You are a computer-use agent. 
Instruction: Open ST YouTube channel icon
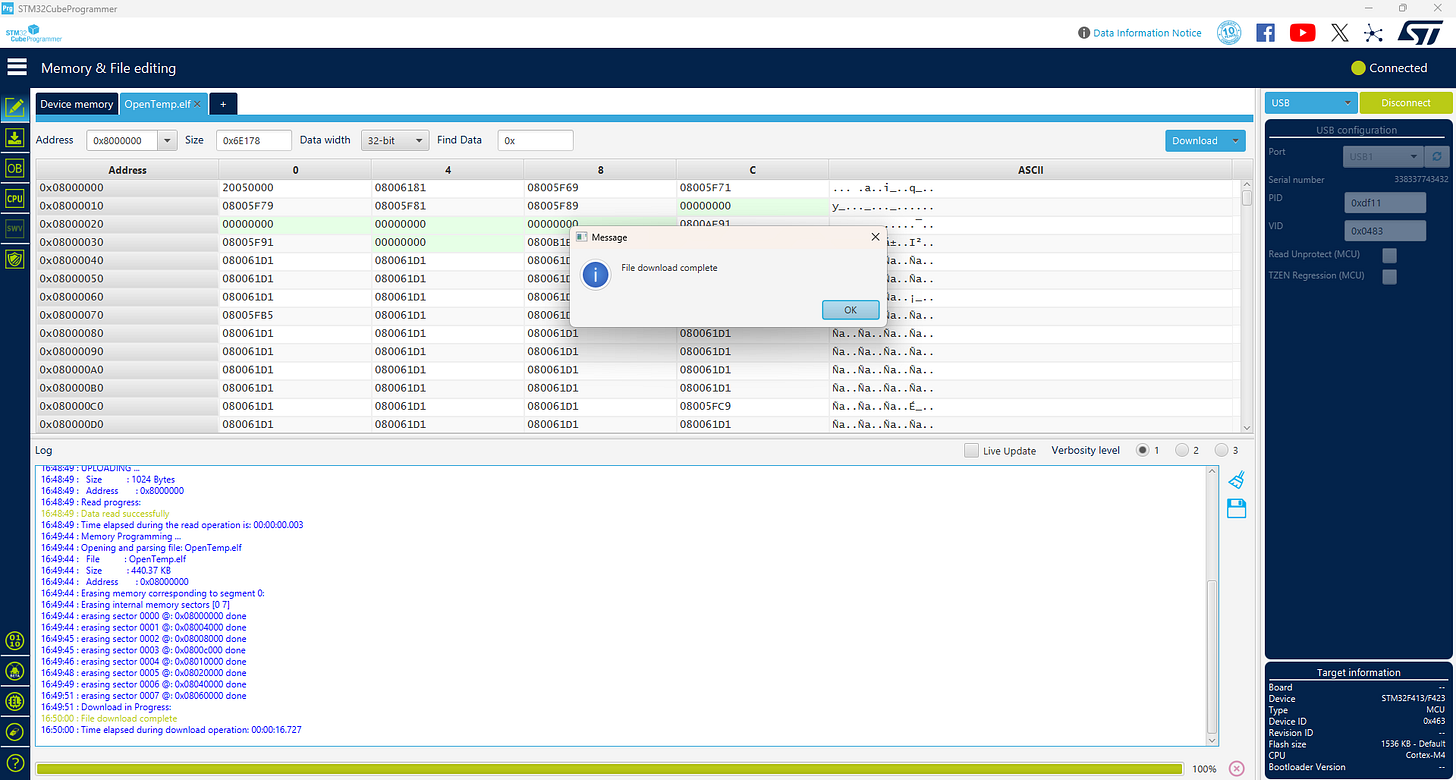click(1302, 33)
